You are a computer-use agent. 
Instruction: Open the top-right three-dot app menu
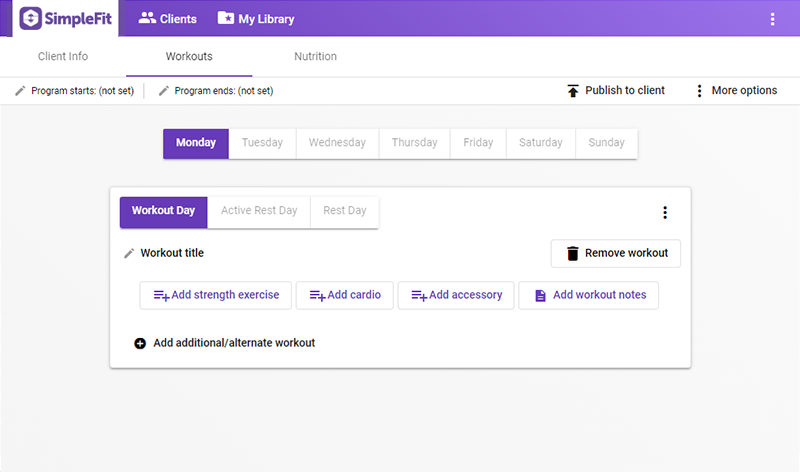point(772,19)
